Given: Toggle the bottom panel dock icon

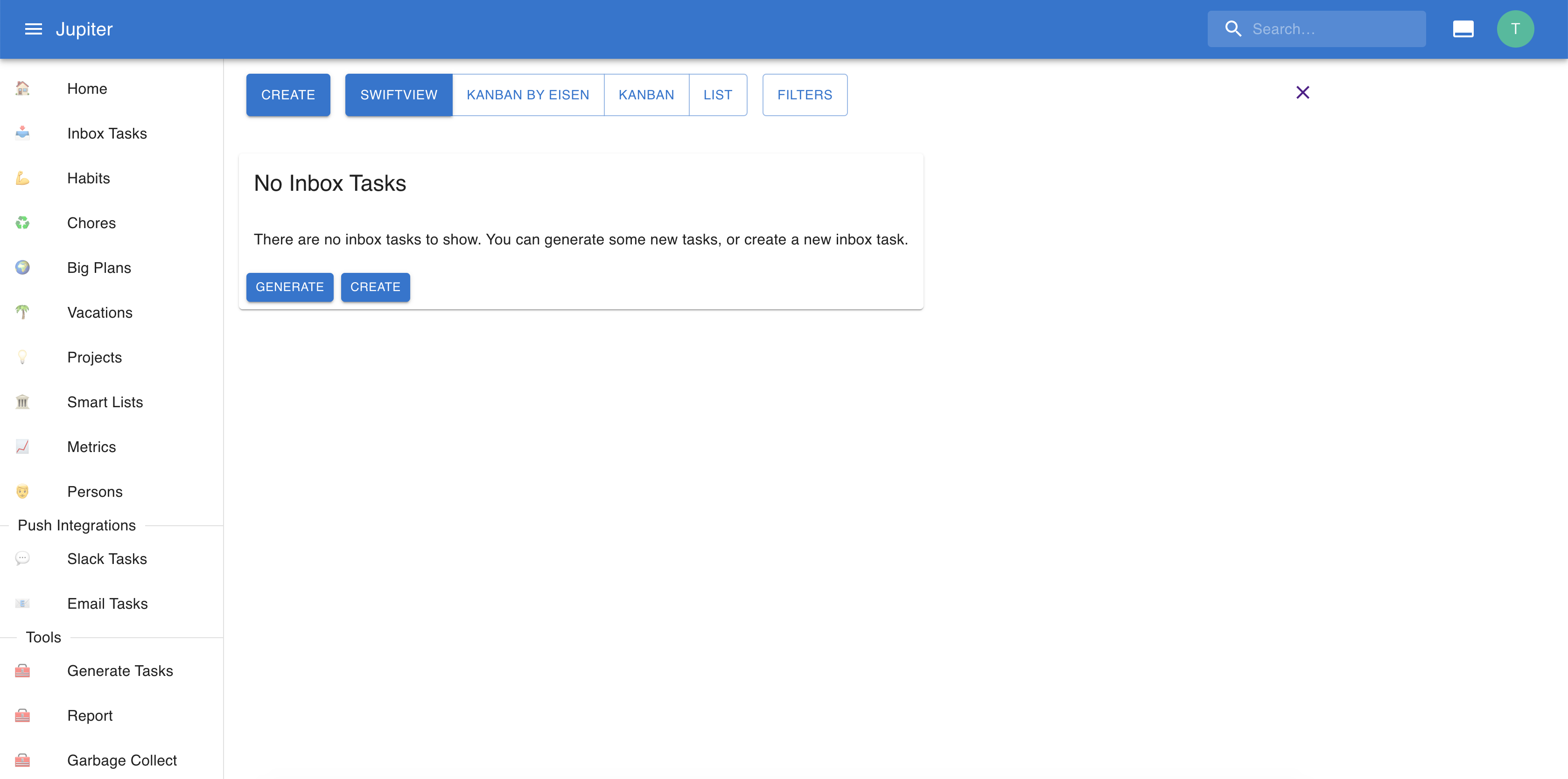Looking at the screenshot, I should pyautogui.click(x=1463, y=28).
